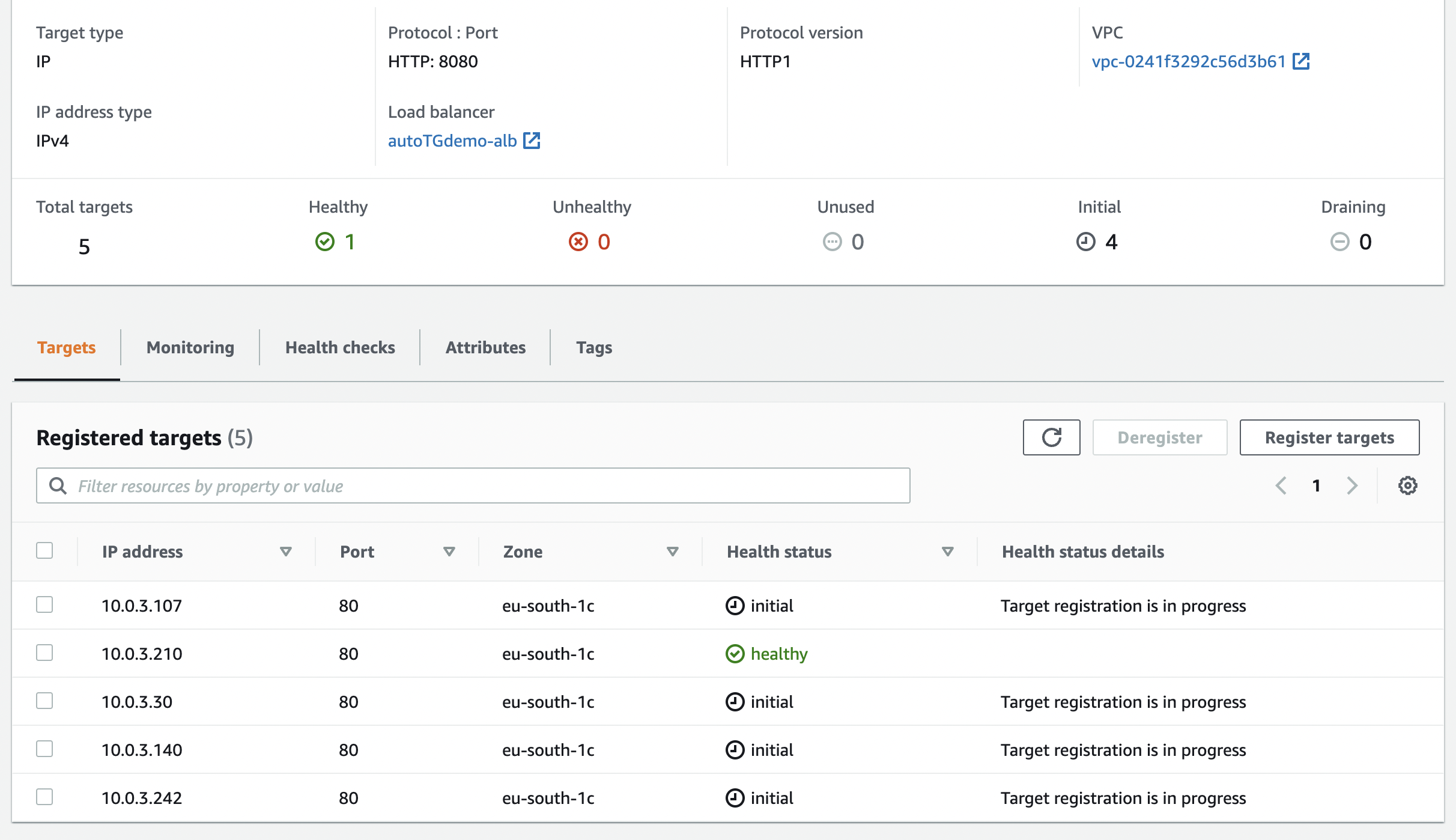Open the vpc-0241f3292c56d3b61 link
1456x840 pixels.
tap(1188, 61)
